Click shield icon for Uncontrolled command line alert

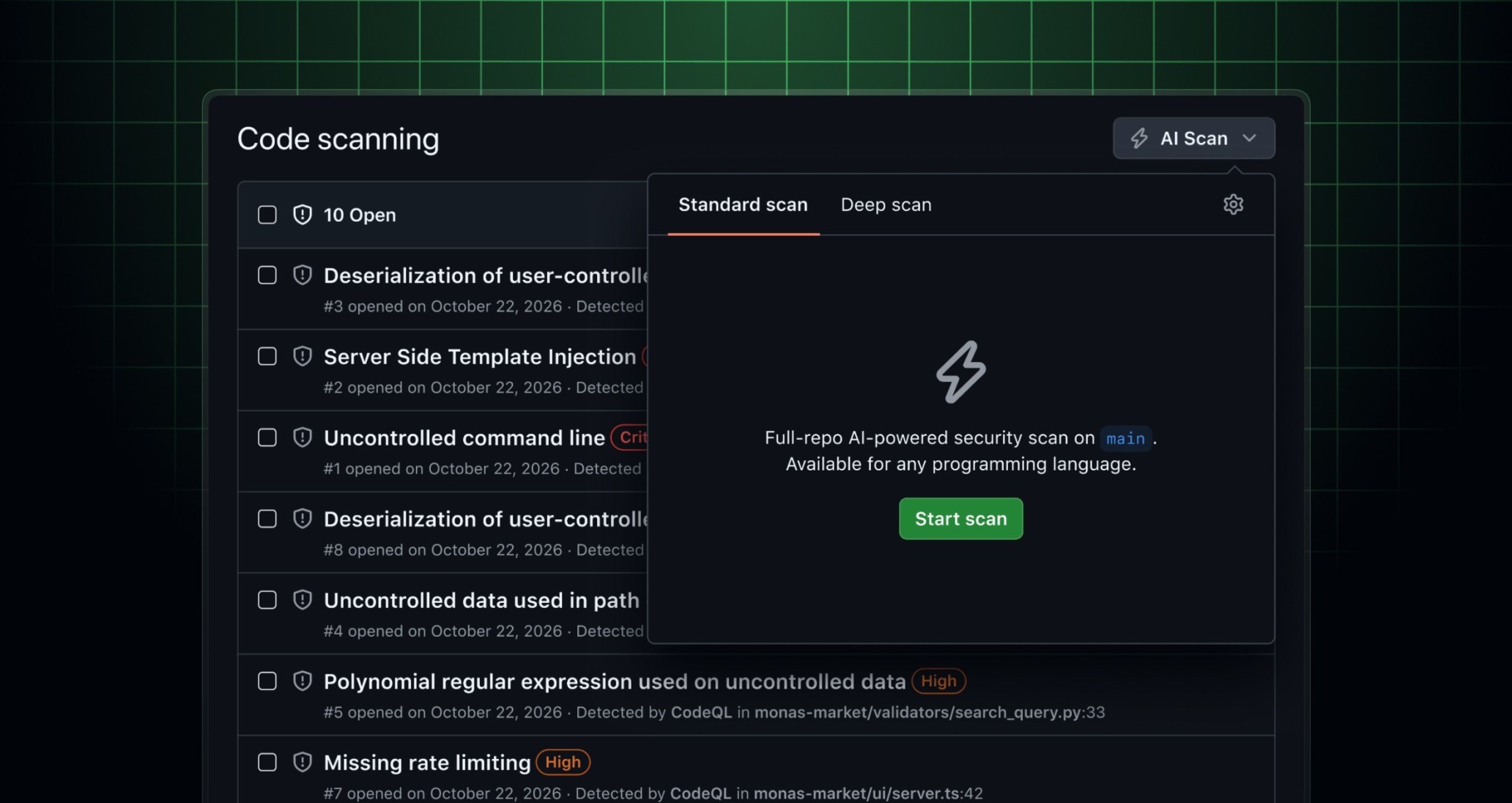[303, 437]
